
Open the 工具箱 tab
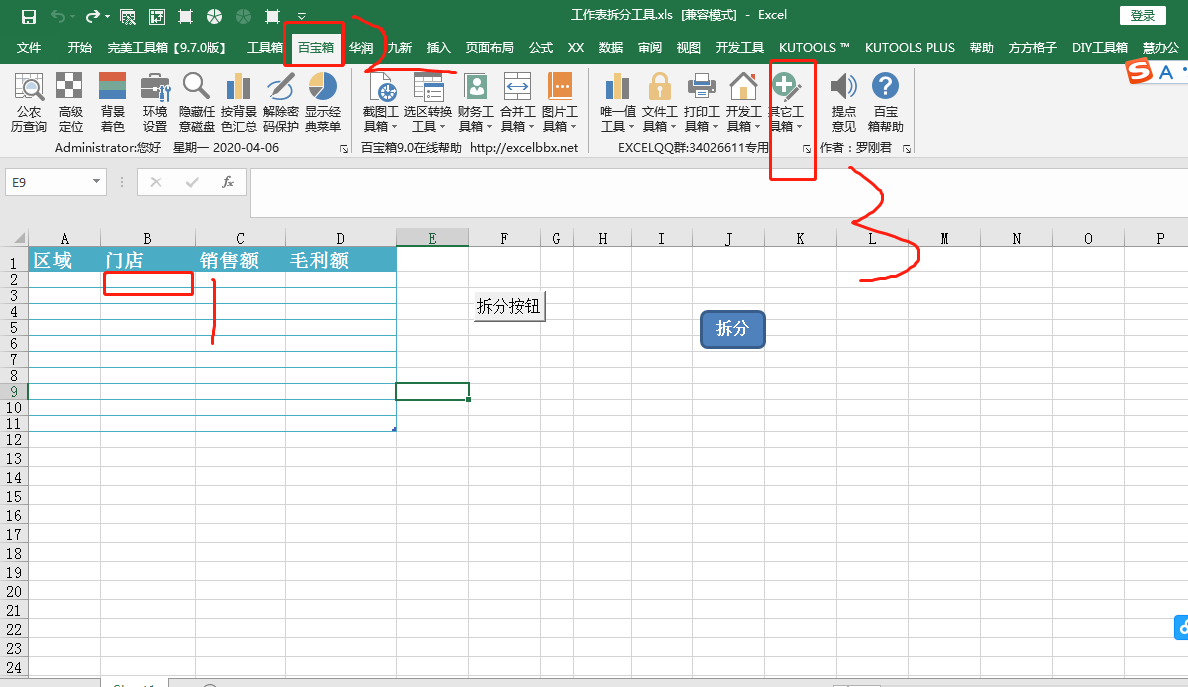coord(264,48)
